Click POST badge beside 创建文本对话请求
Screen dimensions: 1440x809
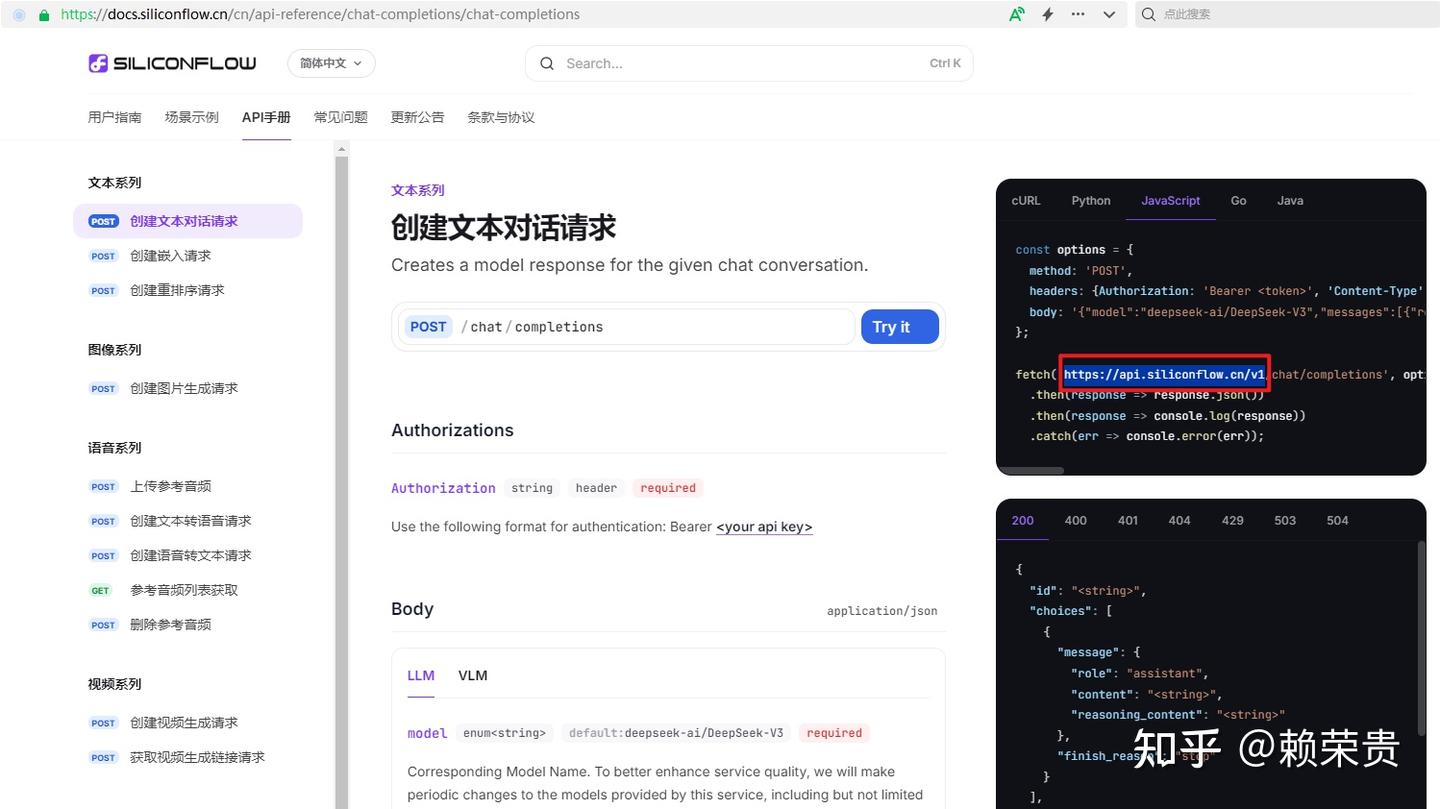102,221
